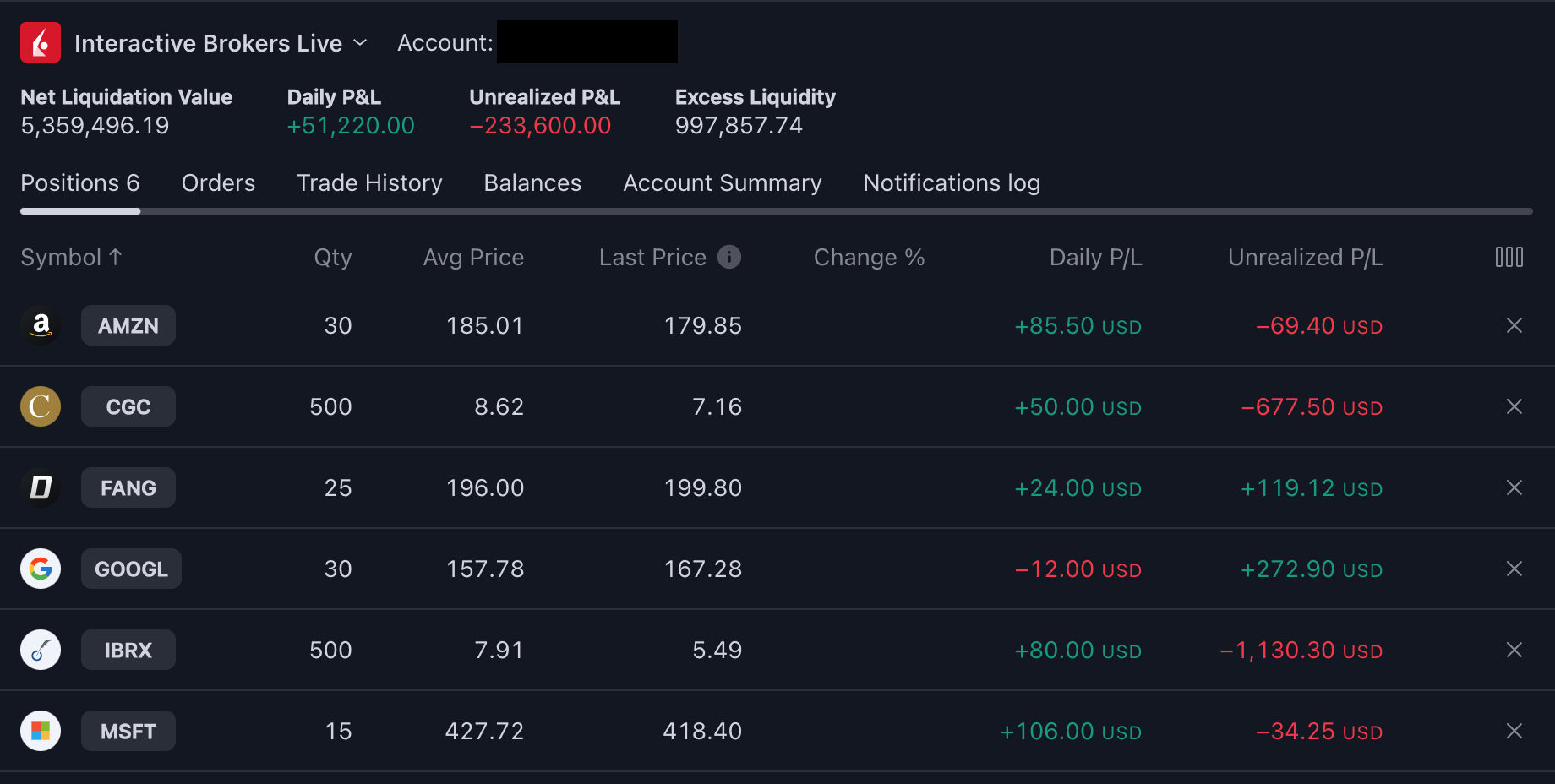Click the Amazon logo icon

[41, 325]
